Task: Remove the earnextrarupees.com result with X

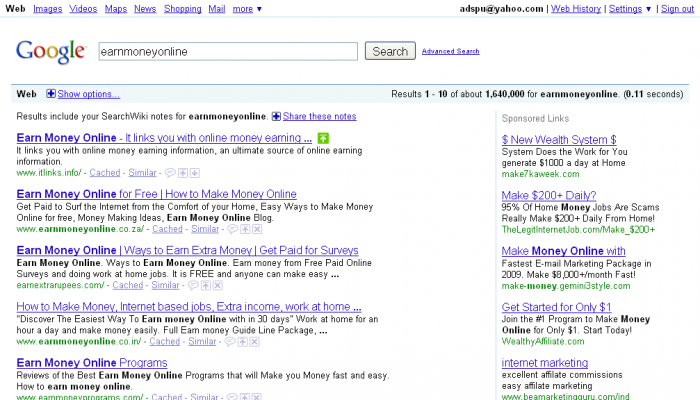Action: (217, 285)
